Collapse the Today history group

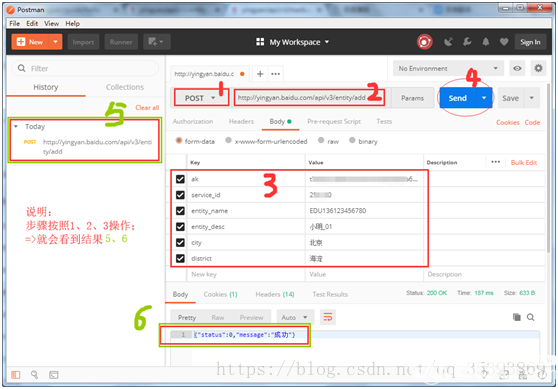pyautogui.click(x=16, y=126)
